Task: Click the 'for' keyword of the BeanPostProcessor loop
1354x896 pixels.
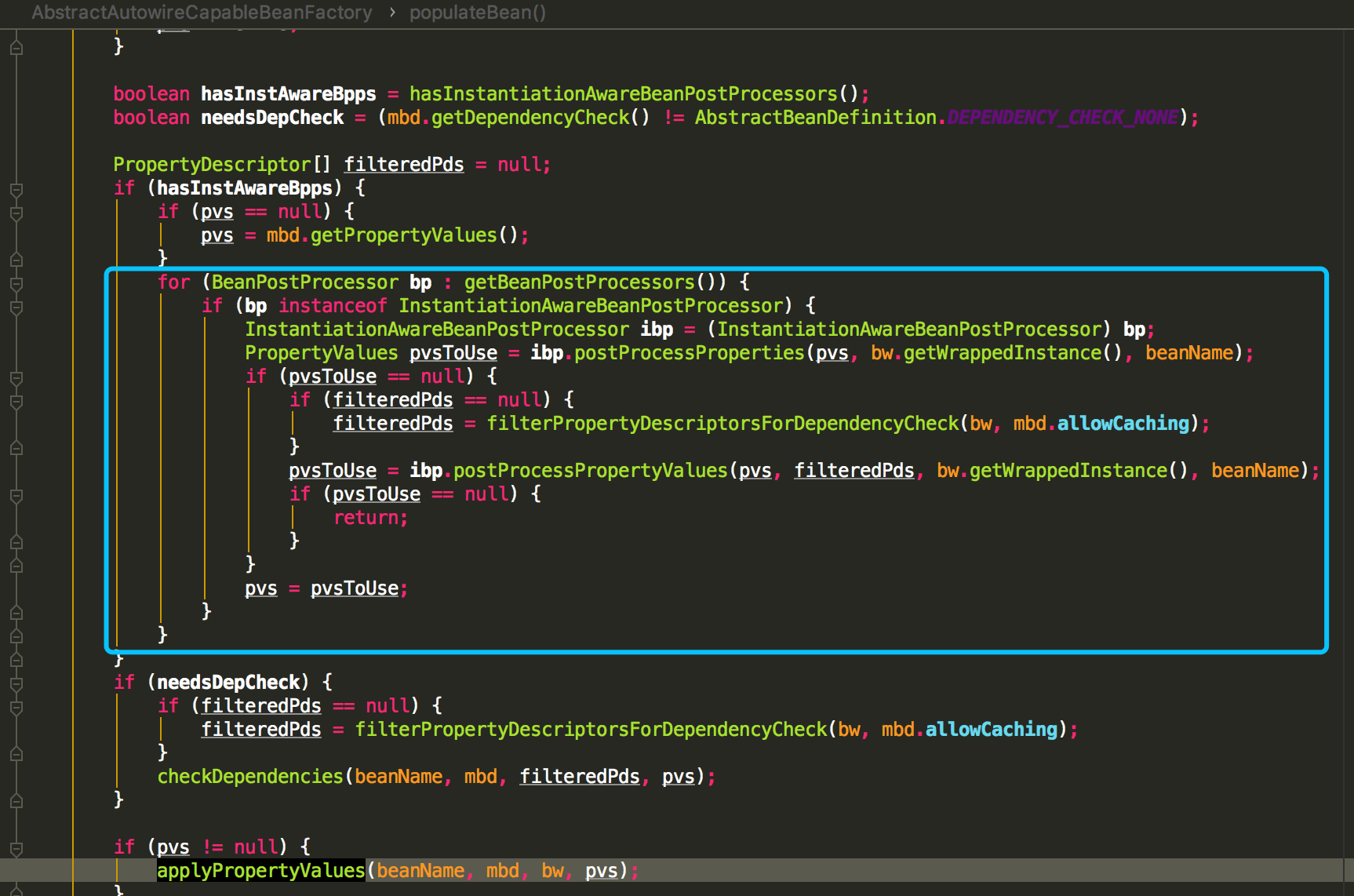Action: point(174,282)
